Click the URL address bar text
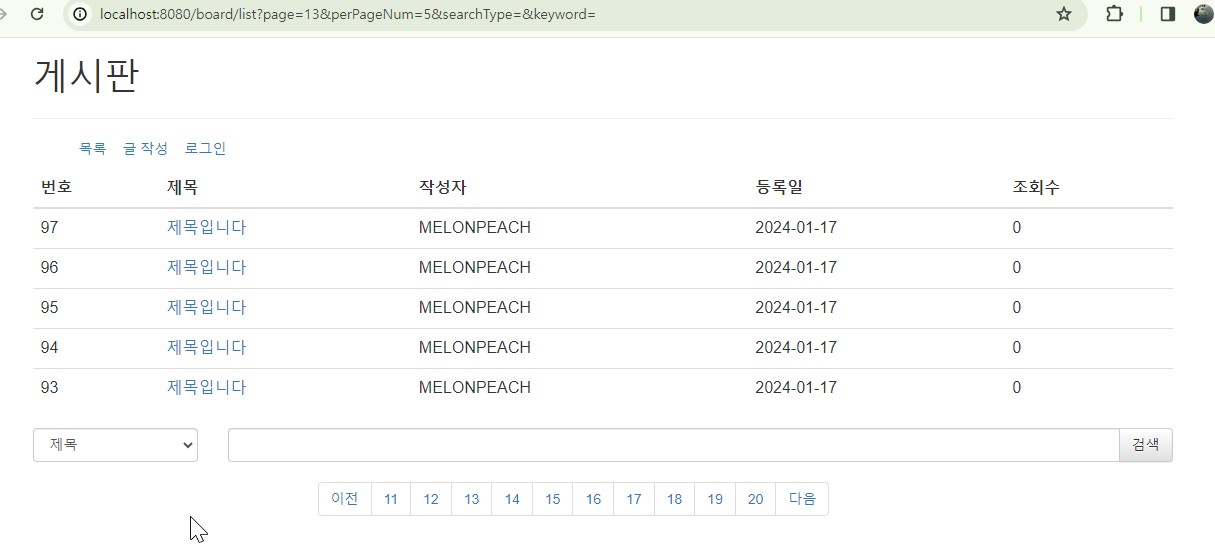This screenshot has height=551, width=1215. (347, 14)
